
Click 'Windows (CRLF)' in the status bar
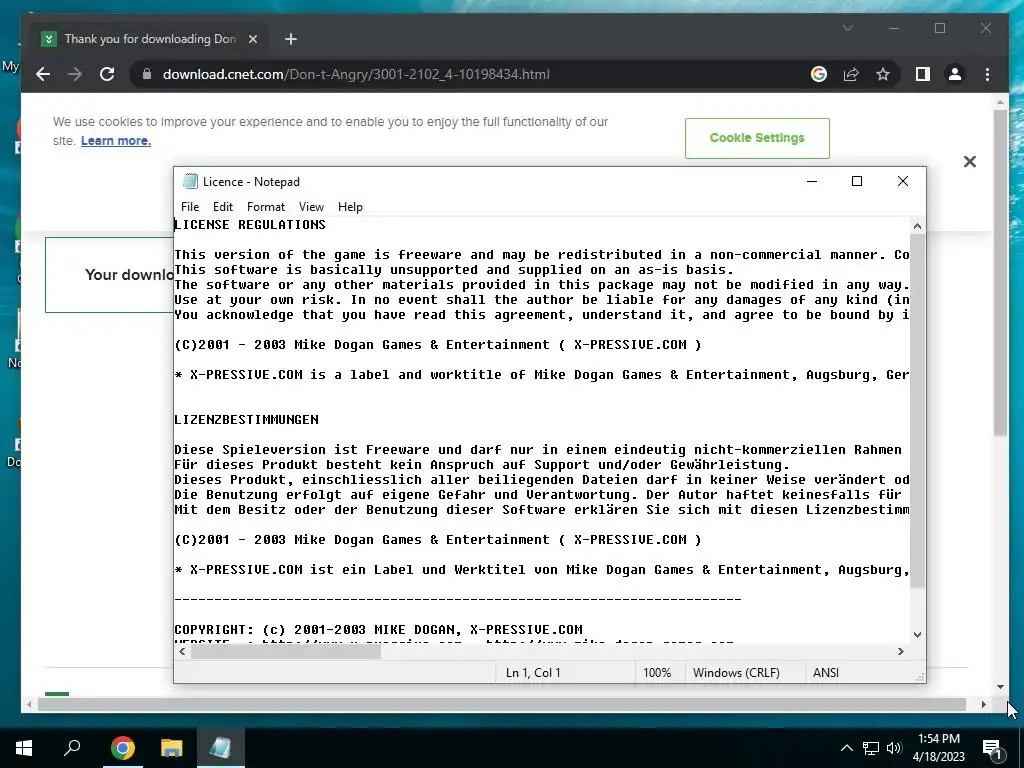tap(736, 673)
